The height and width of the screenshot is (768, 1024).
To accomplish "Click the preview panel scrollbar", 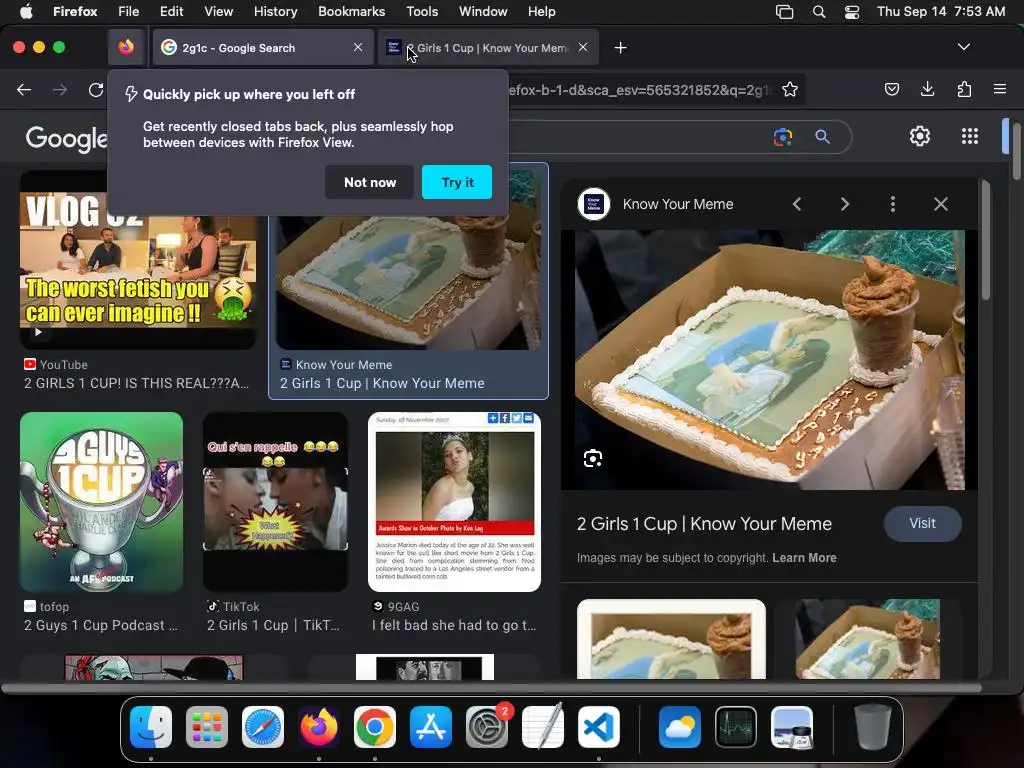I will pyautogui.click(x=985, y=240).
